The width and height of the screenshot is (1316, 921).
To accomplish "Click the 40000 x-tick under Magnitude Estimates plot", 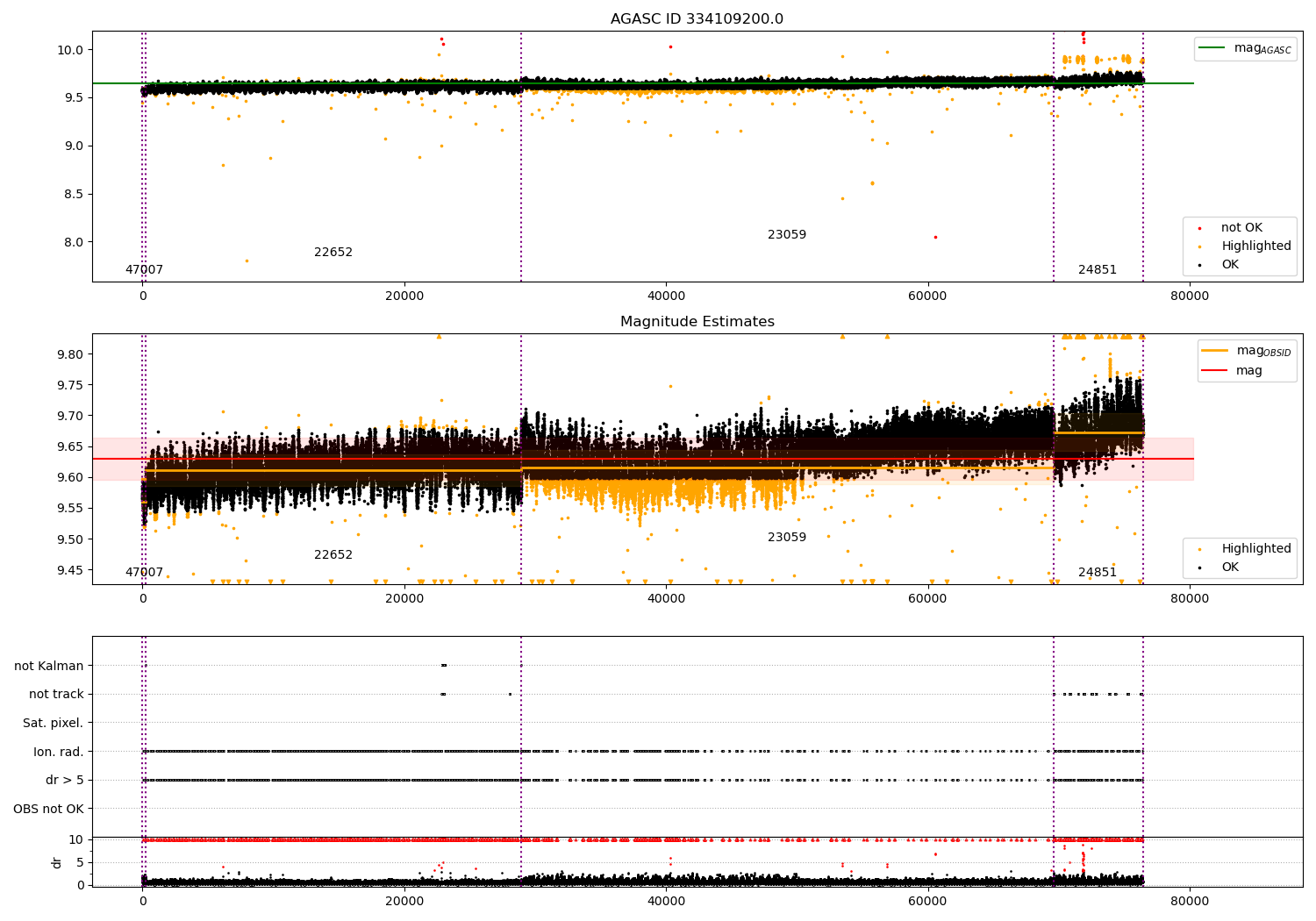I will click(x=666, y=599).
